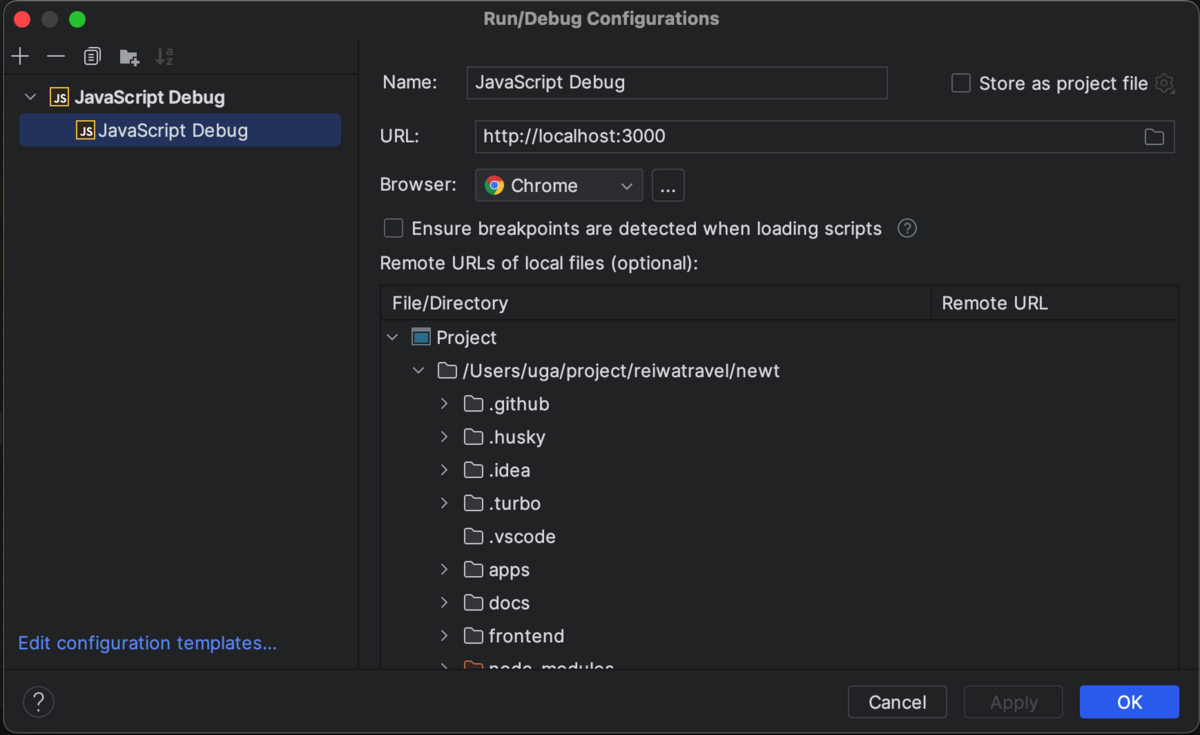
Task: Select the JavaScript Debug configuration in sidebar
Action: coord(180,130)
